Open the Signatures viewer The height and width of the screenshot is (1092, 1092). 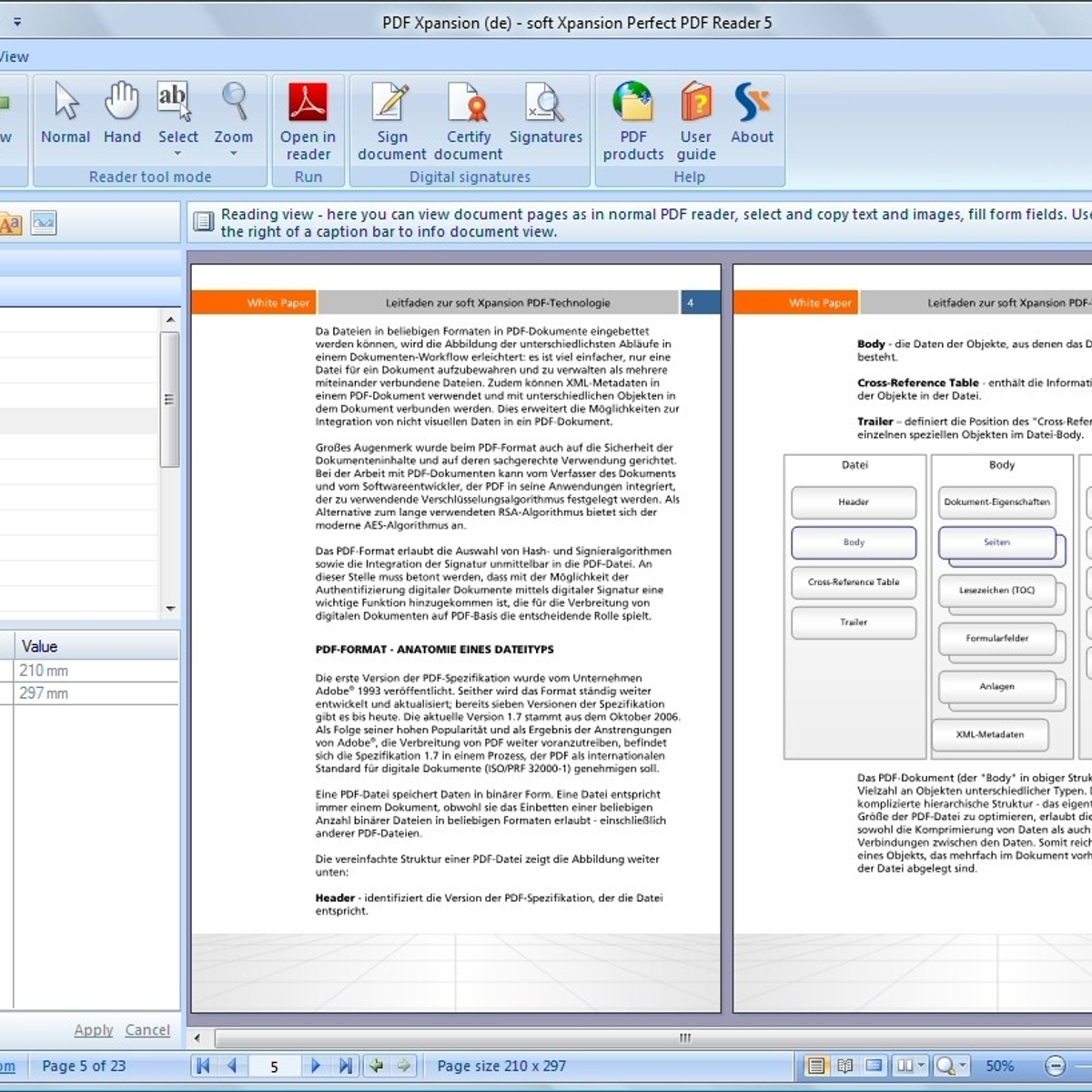[x=545, y=114]
